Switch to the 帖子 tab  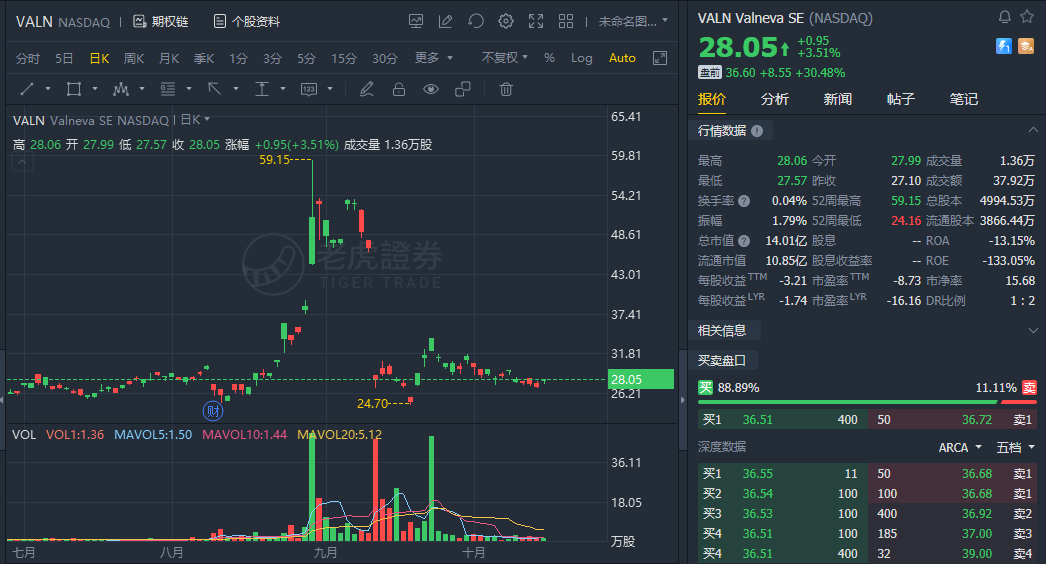click(901, 99)
